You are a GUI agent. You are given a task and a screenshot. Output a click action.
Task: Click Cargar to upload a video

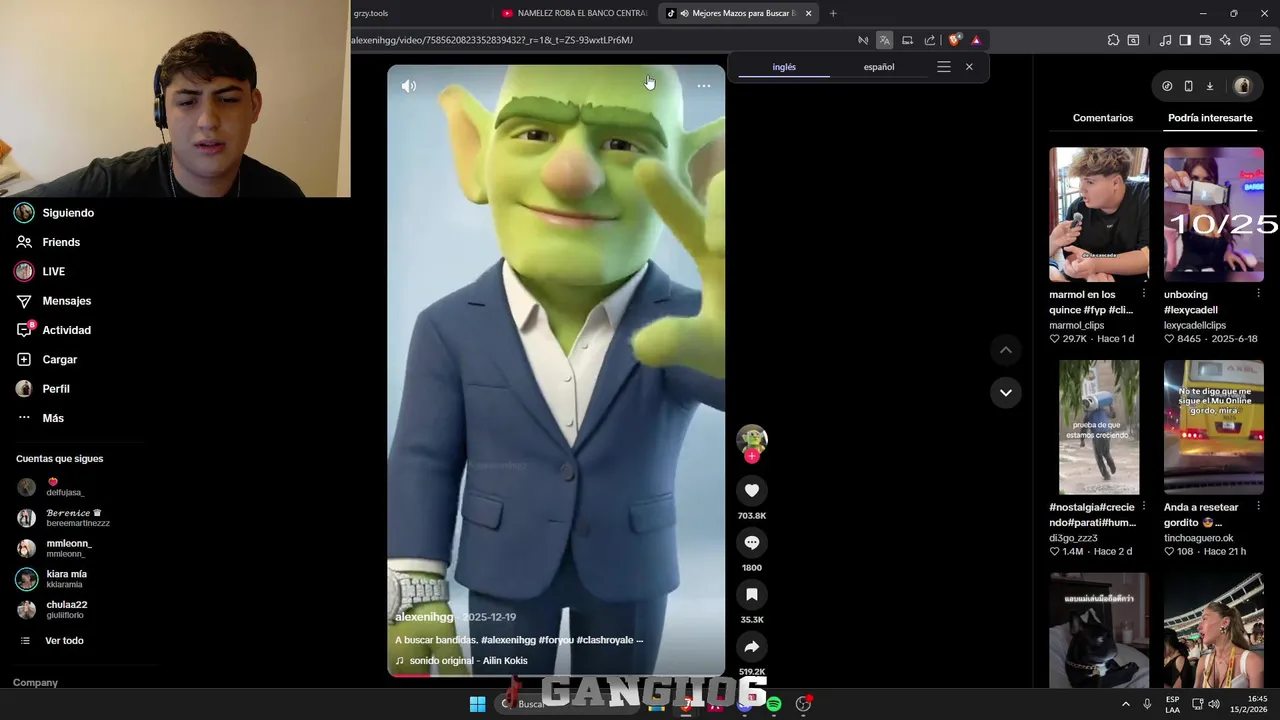click(59, 359)
